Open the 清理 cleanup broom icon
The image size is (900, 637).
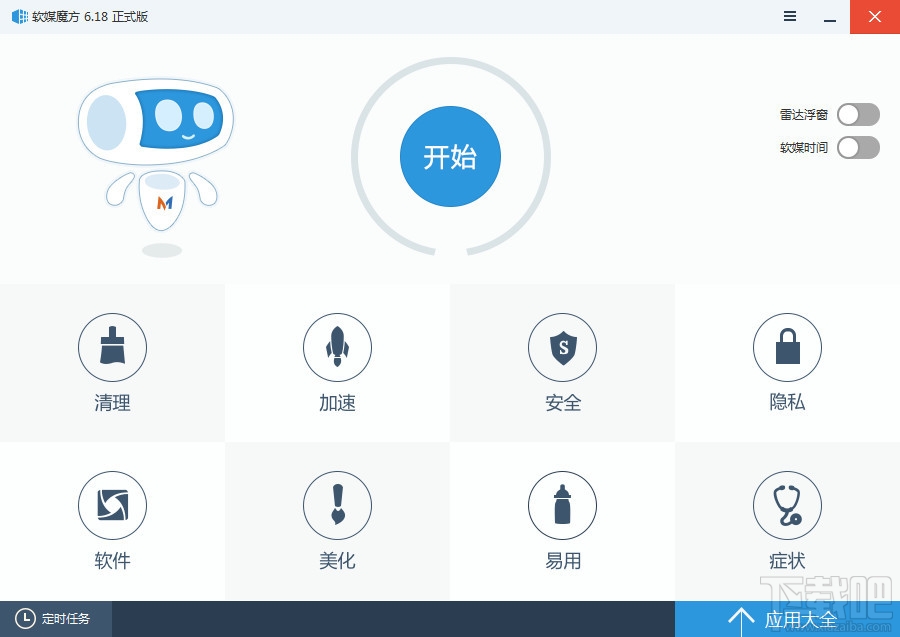[112, 347]
